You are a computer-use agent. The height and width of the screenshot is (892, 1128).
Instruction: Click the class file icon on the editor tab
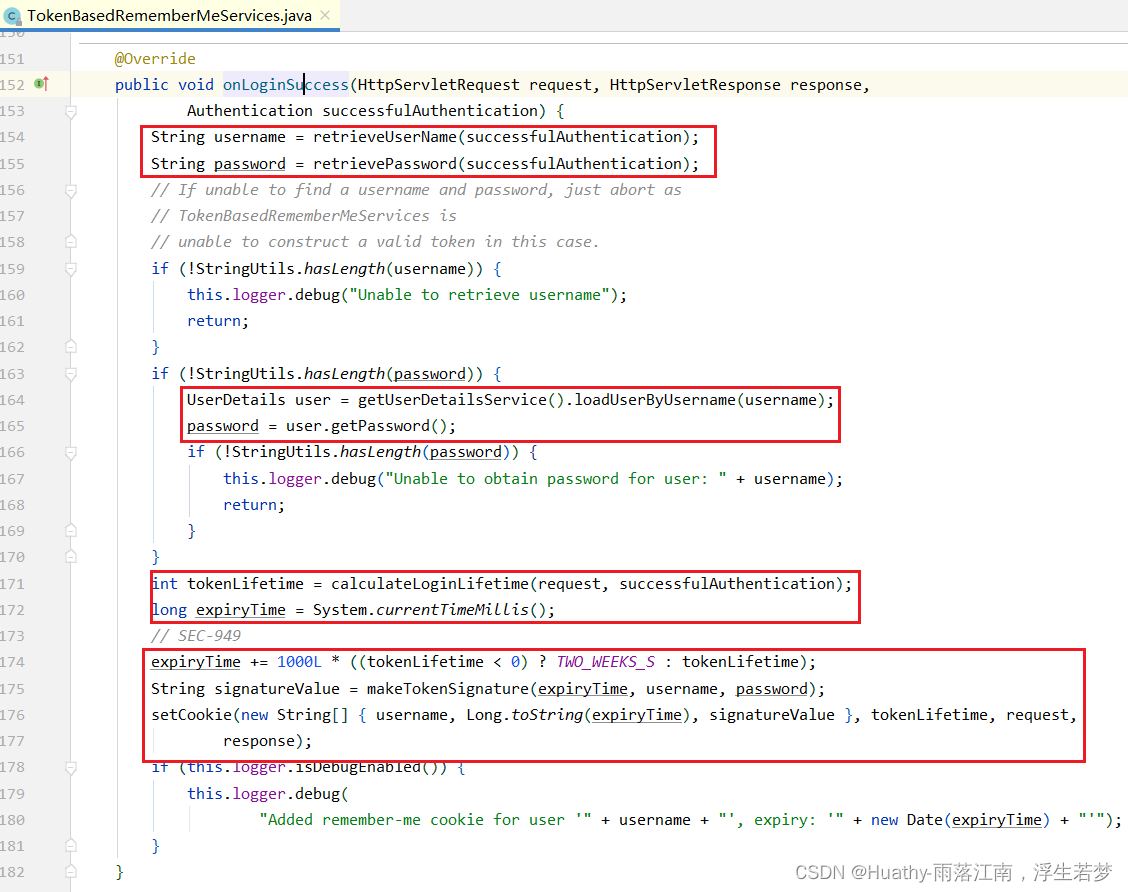12,16
